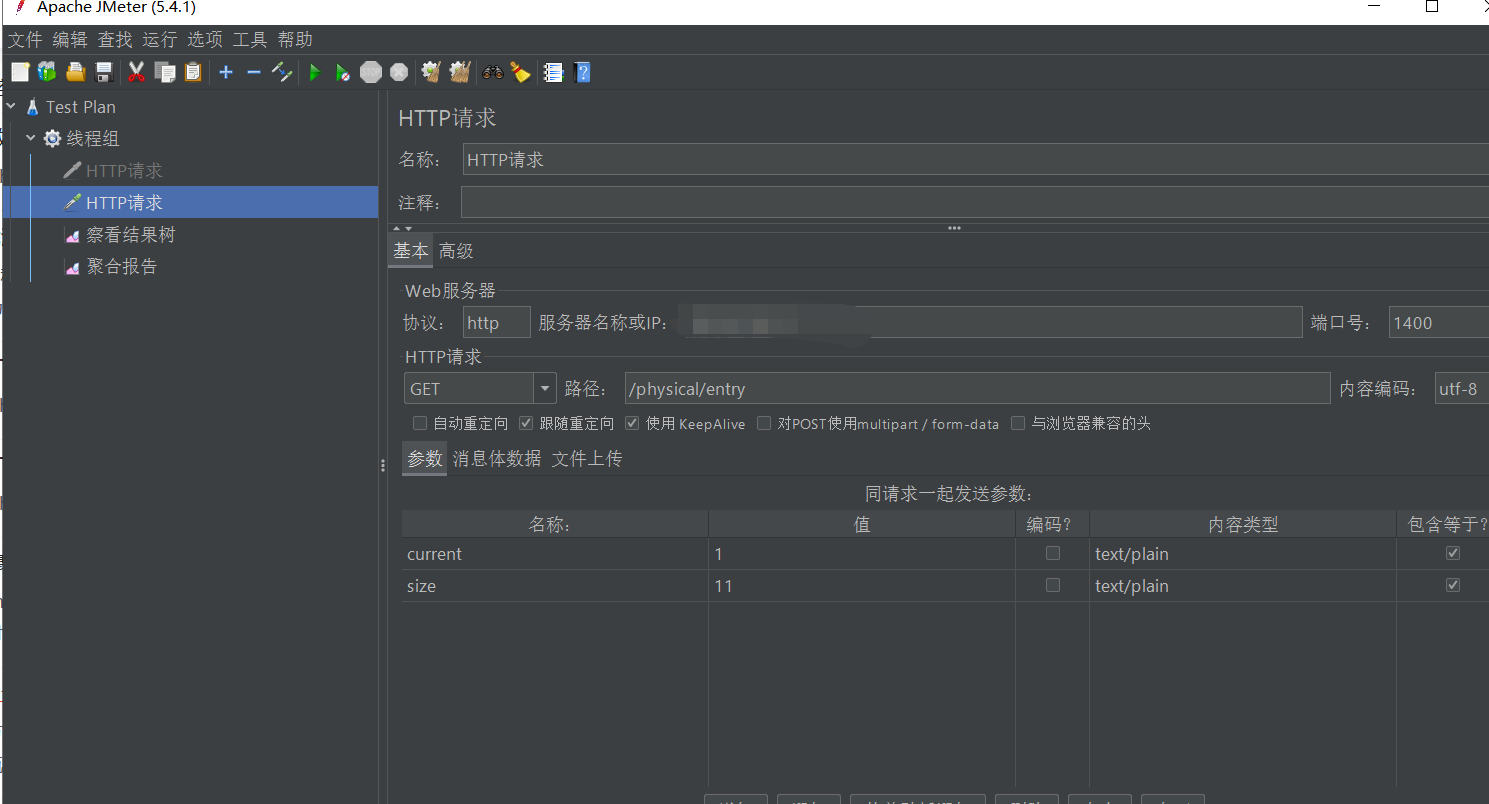
Task: Click the Reset Search yellow broom icon
Action: (520, 72)
